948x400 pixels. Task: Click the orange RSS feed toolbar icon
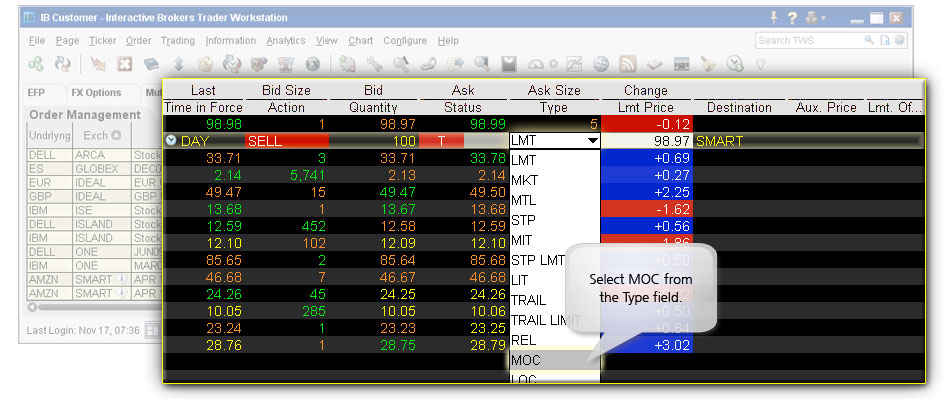(628, 63)
